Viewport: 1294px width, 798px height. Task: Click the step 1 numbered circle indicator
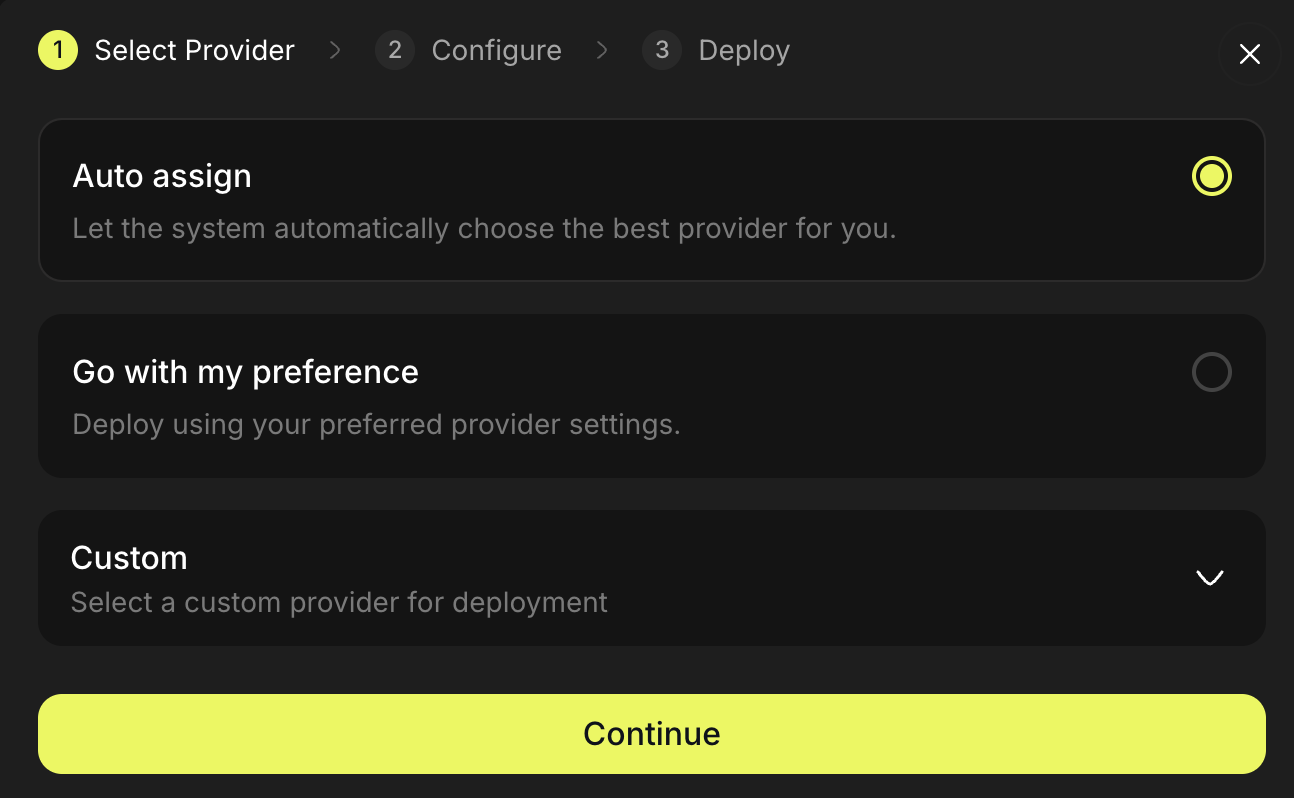[57, 50]
